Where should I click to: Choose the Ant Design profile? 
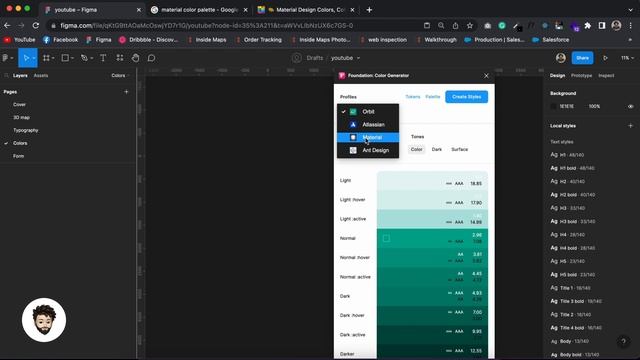pyautogui.click(x=368, y=150)
